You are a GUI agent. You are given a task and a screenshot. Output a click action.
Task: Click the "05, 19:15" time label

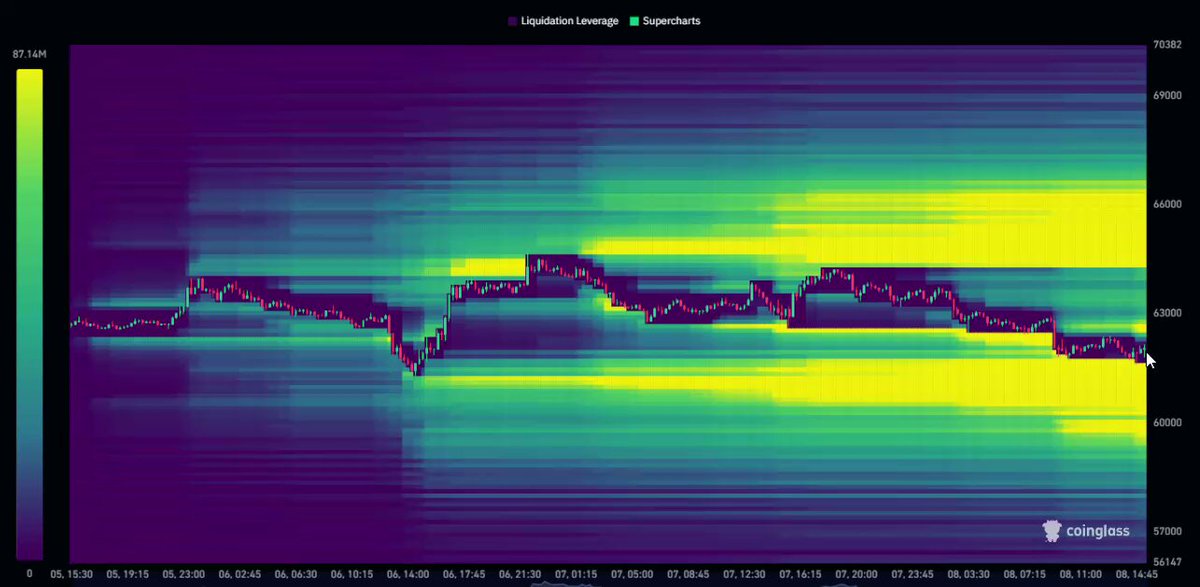click(x=127, y=575)
